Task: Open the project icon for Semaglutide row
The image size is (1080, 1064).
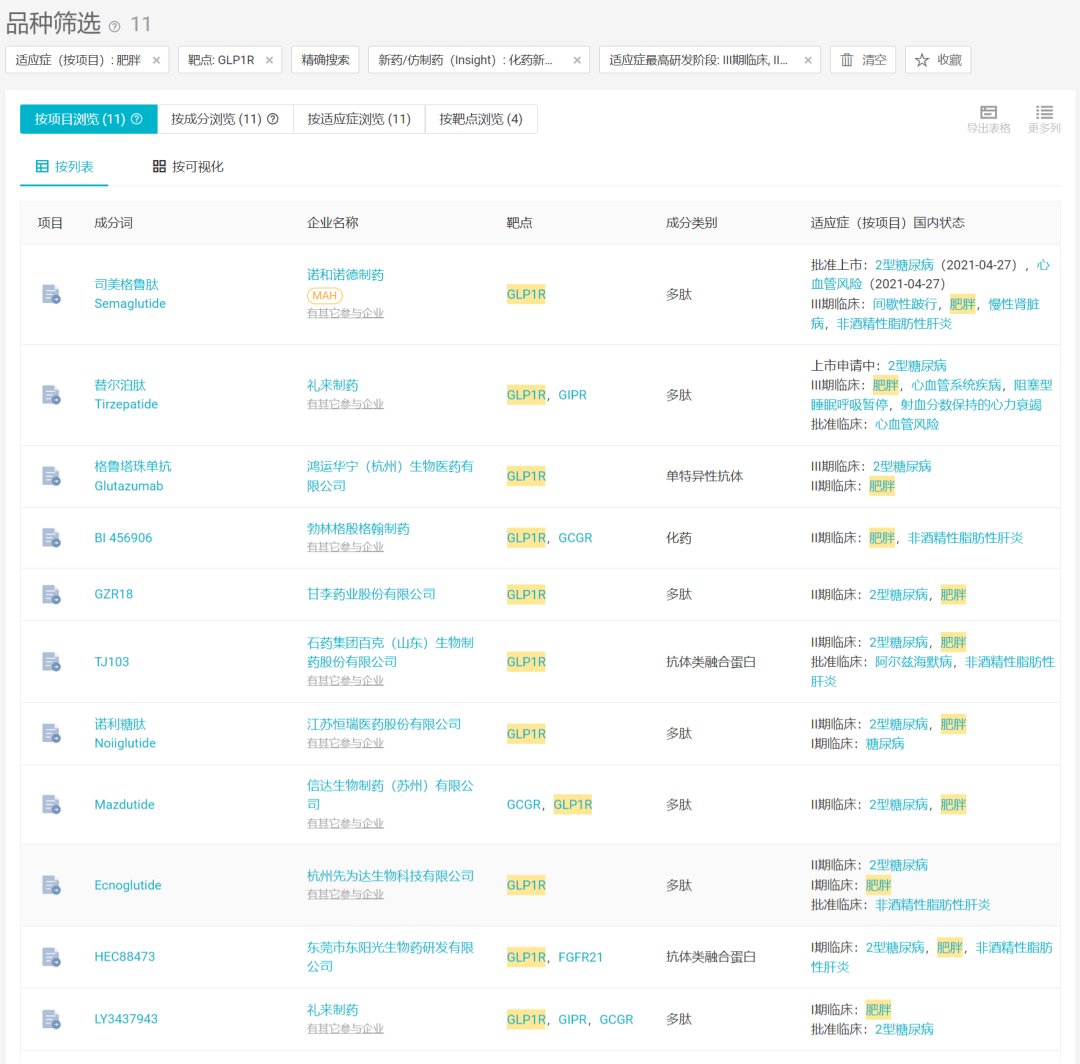Action: pyautogui.click(x=51, y=294)
